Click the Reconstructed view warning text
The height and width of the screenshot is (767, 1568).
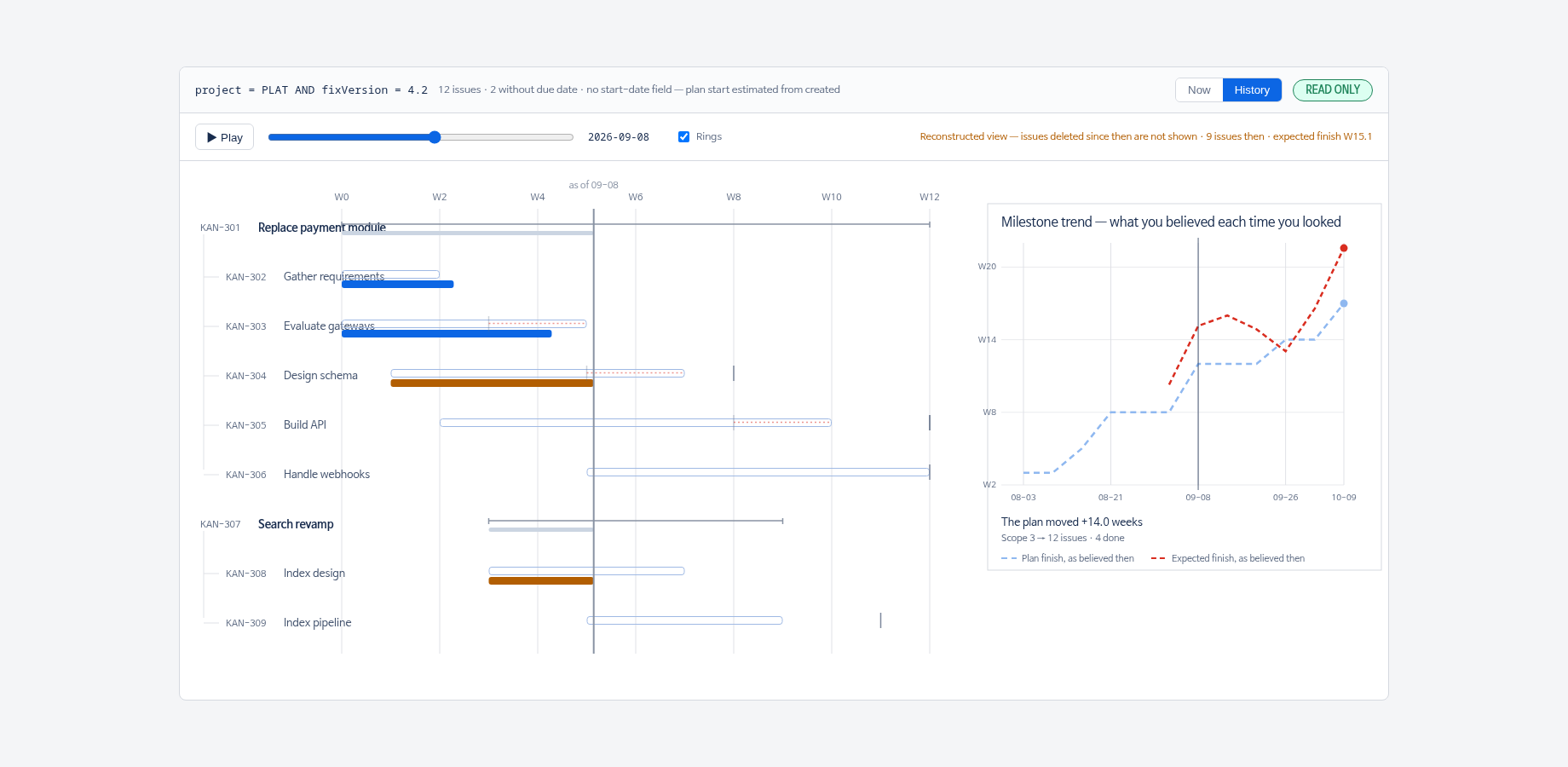[x=1146, y=136]
